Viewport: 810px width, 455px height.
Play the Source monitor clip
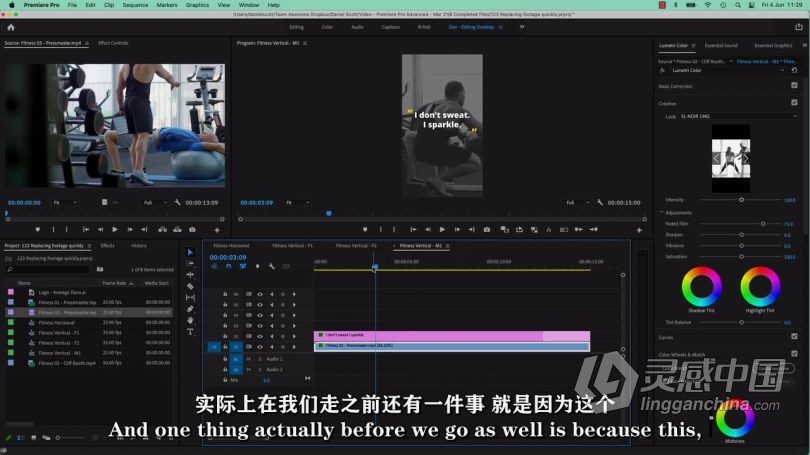click(115, 229)
